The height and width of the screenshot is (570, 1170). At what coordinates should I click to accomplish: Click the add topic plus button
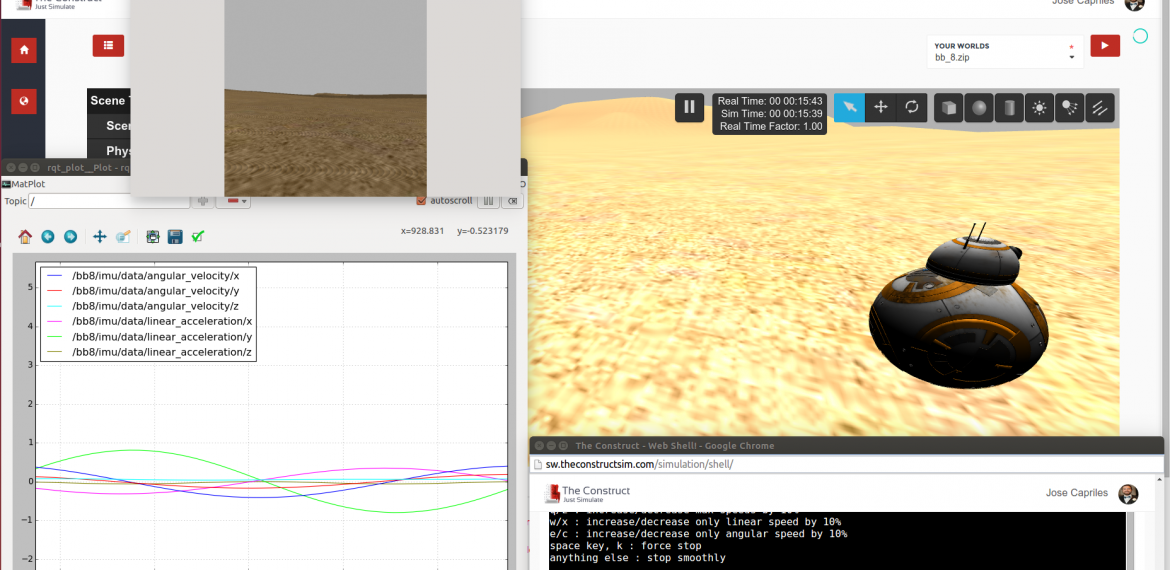point(203,201)
